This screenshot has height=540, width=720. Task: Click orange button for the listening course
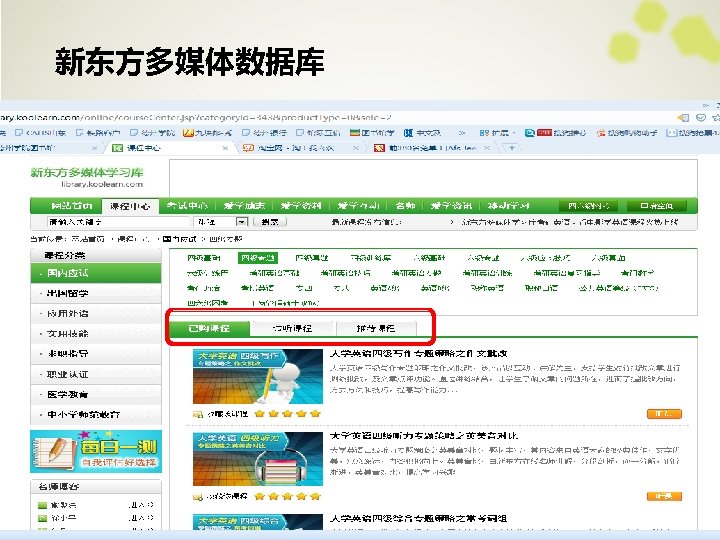coord(664,496)
